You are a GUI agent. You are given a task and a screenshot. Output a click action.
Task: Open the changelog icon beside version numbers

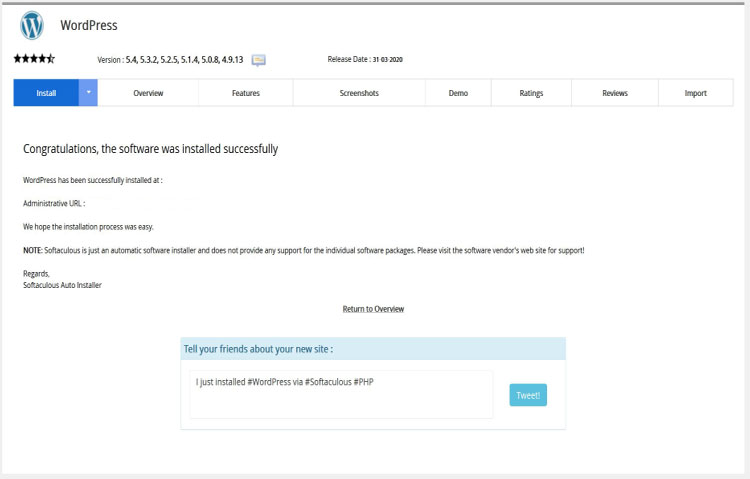[x=259, y=60]
